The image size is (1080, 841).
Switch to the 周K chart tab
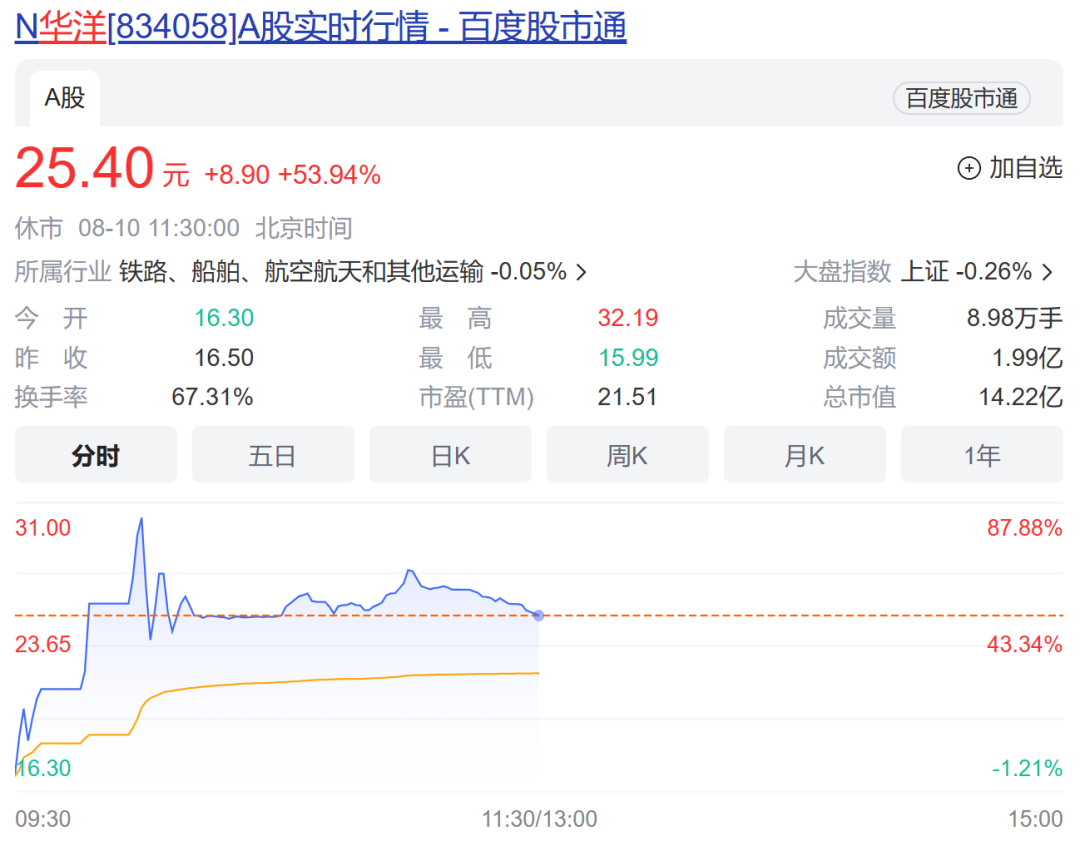tap(627, 455)
